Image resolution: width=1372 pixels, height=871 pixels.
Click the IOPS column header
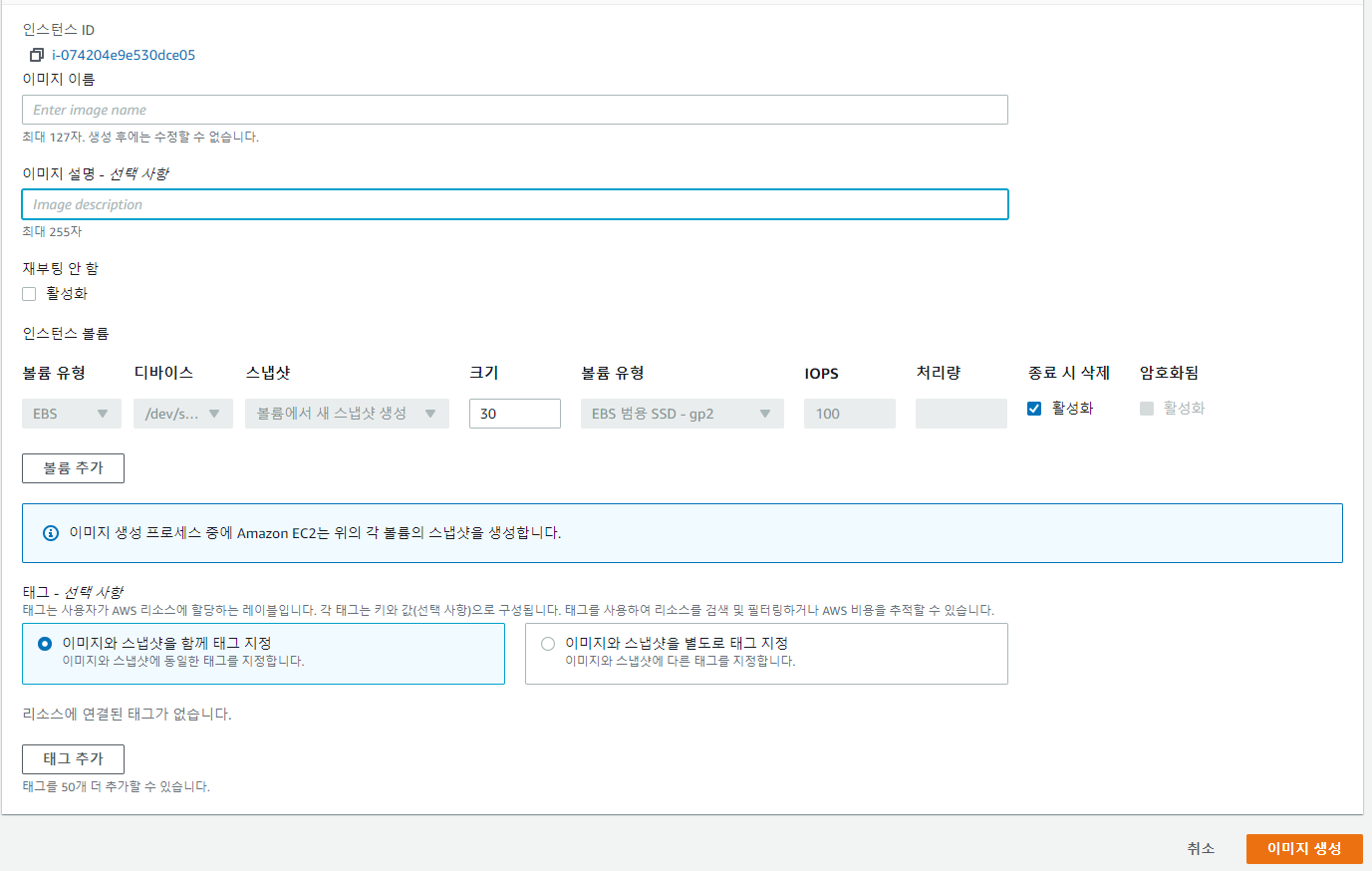[822, 374]
